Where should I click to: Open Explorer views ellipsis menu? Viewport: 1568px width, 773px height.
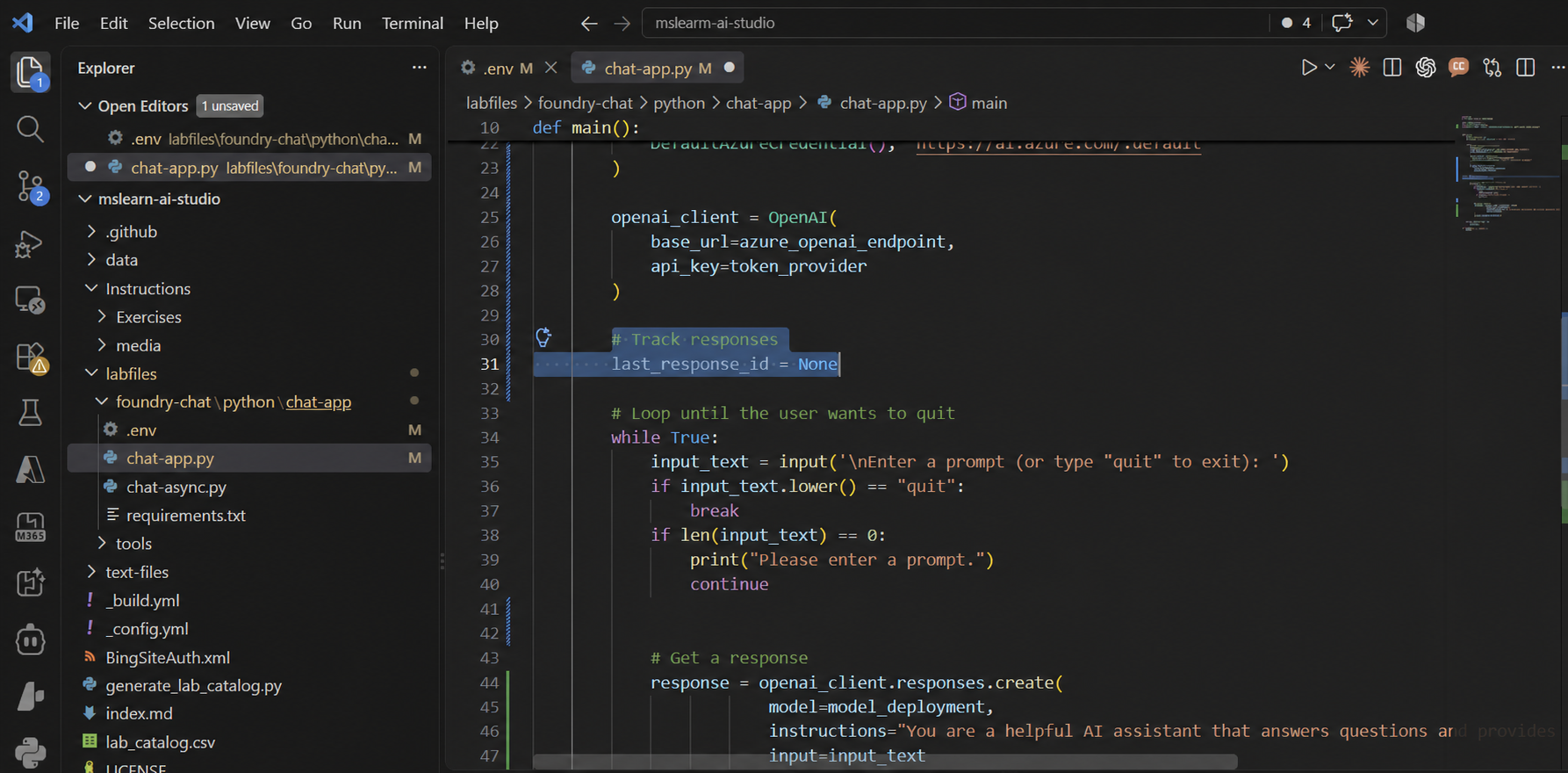click(x=420, y=68)
